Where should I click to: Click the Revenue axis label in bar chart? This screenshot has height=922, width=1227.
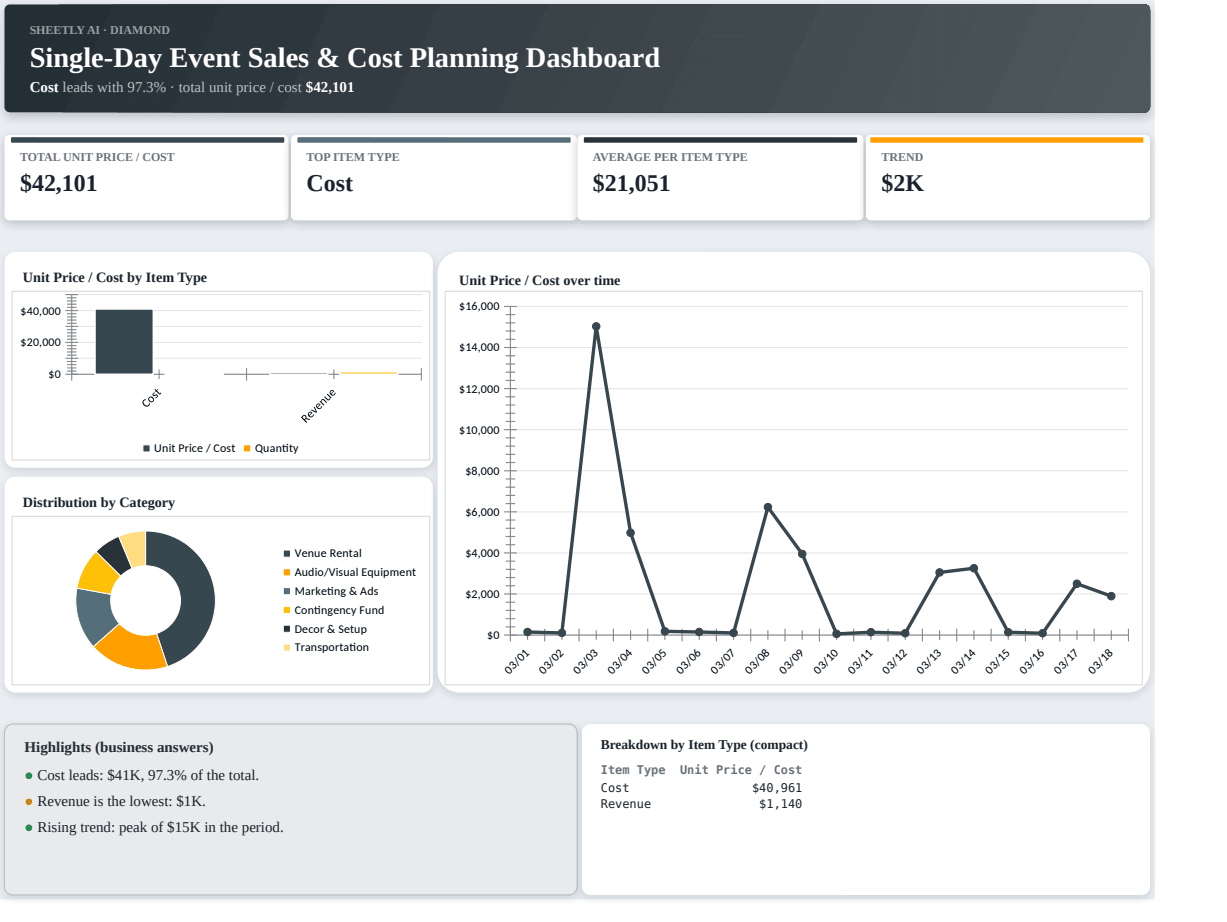click(319, 405)
